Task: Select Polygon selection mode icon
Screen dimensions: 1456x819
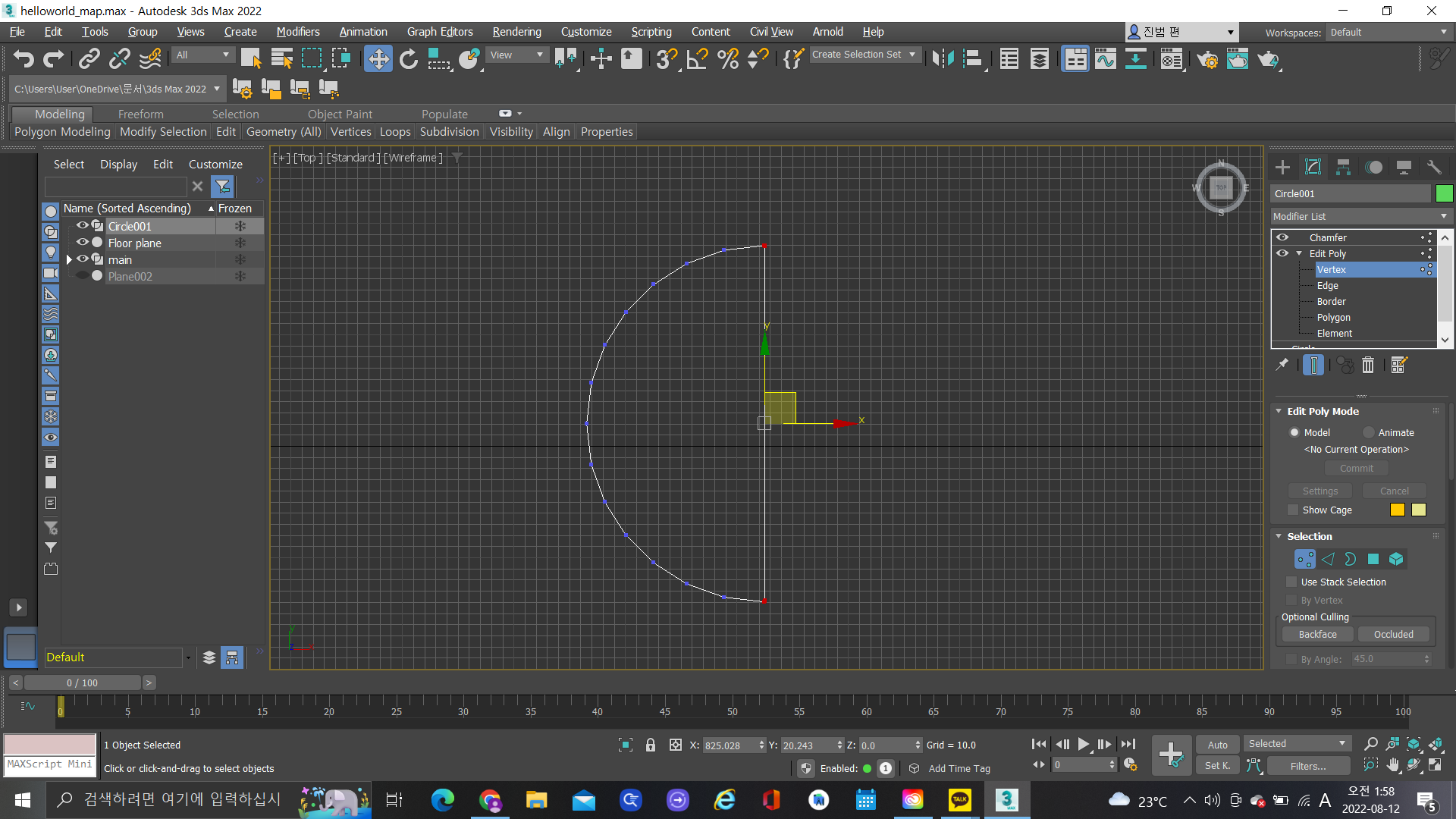Action: coord(1373,560)
